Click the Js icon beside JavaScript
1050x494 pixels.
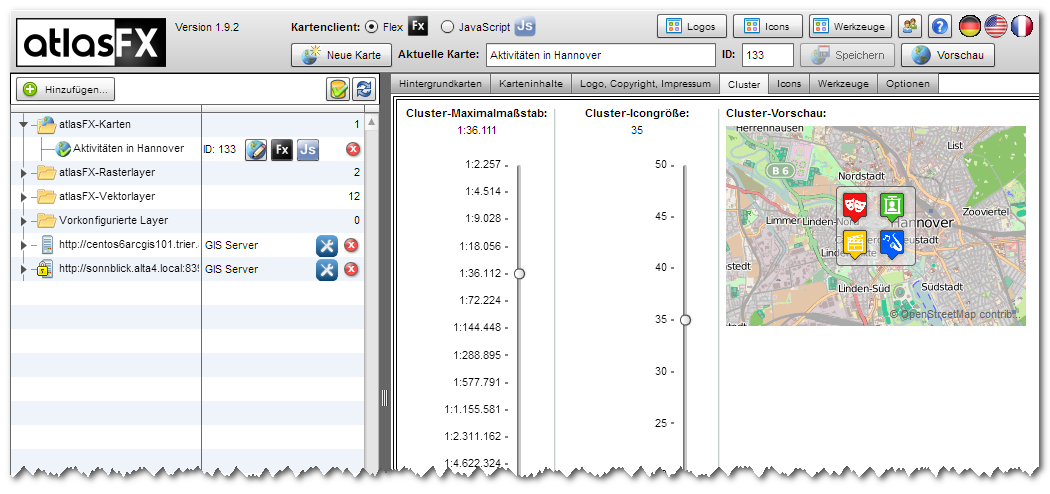tap(526, 27)
